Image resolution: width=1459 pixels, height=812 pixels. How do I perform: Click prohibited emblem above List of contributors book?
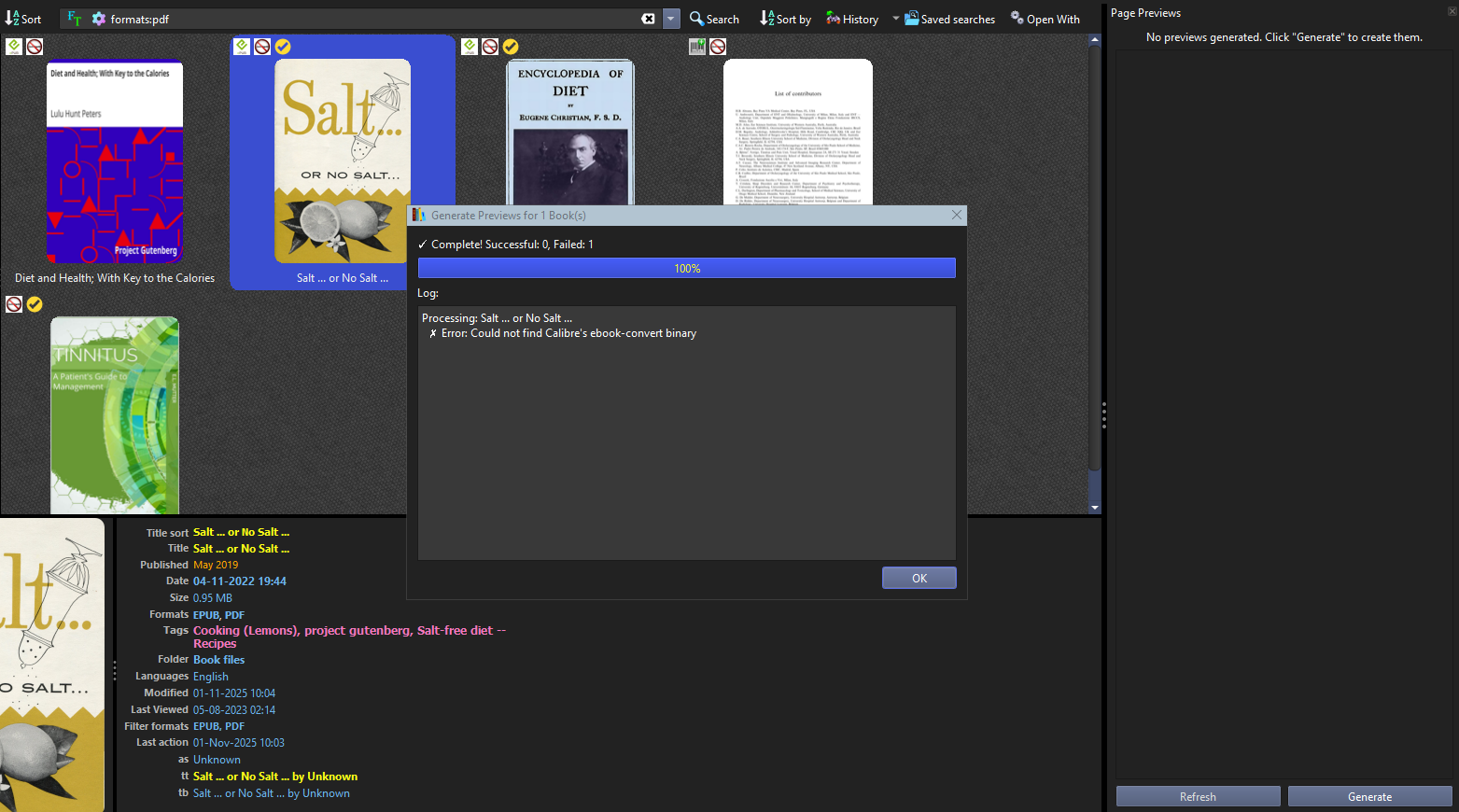718,47
